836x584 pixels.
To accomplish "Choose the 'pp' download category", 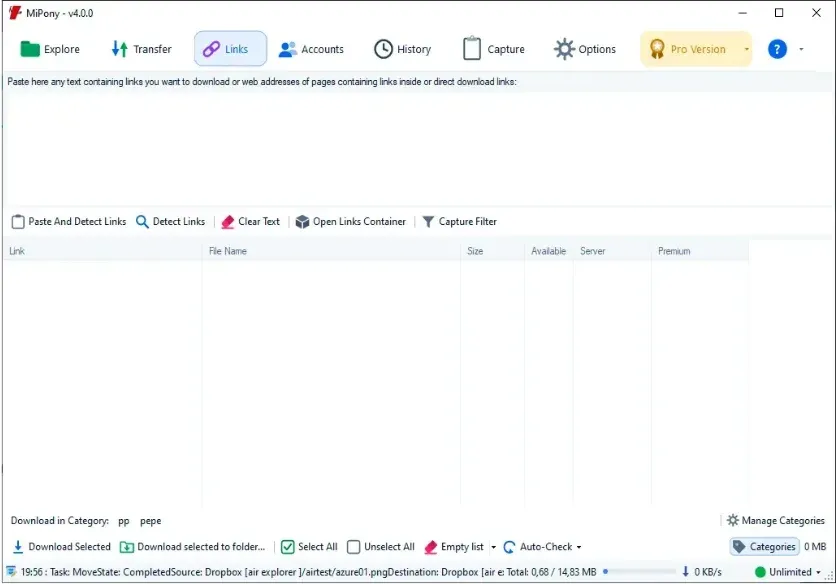I will tap(124, 521).
